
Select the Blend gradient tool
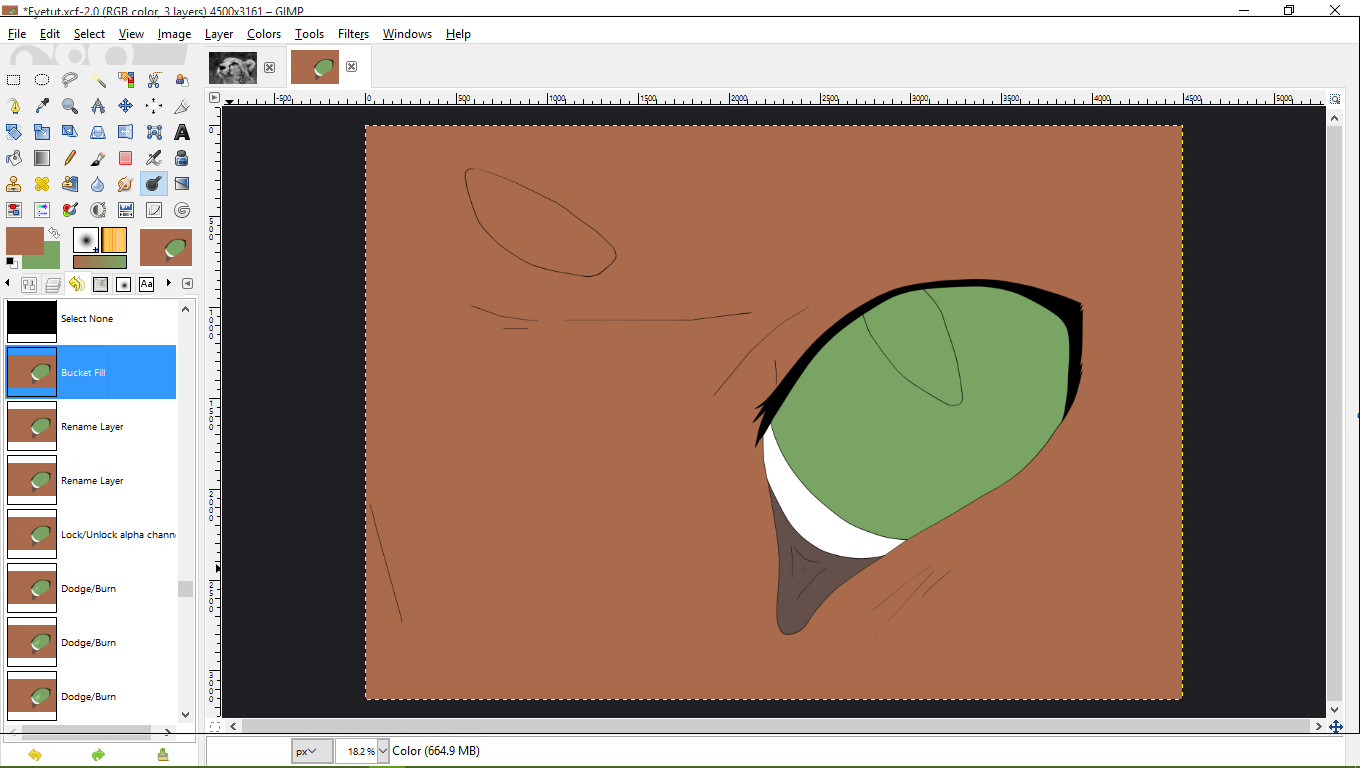click(x=42, y=158)
